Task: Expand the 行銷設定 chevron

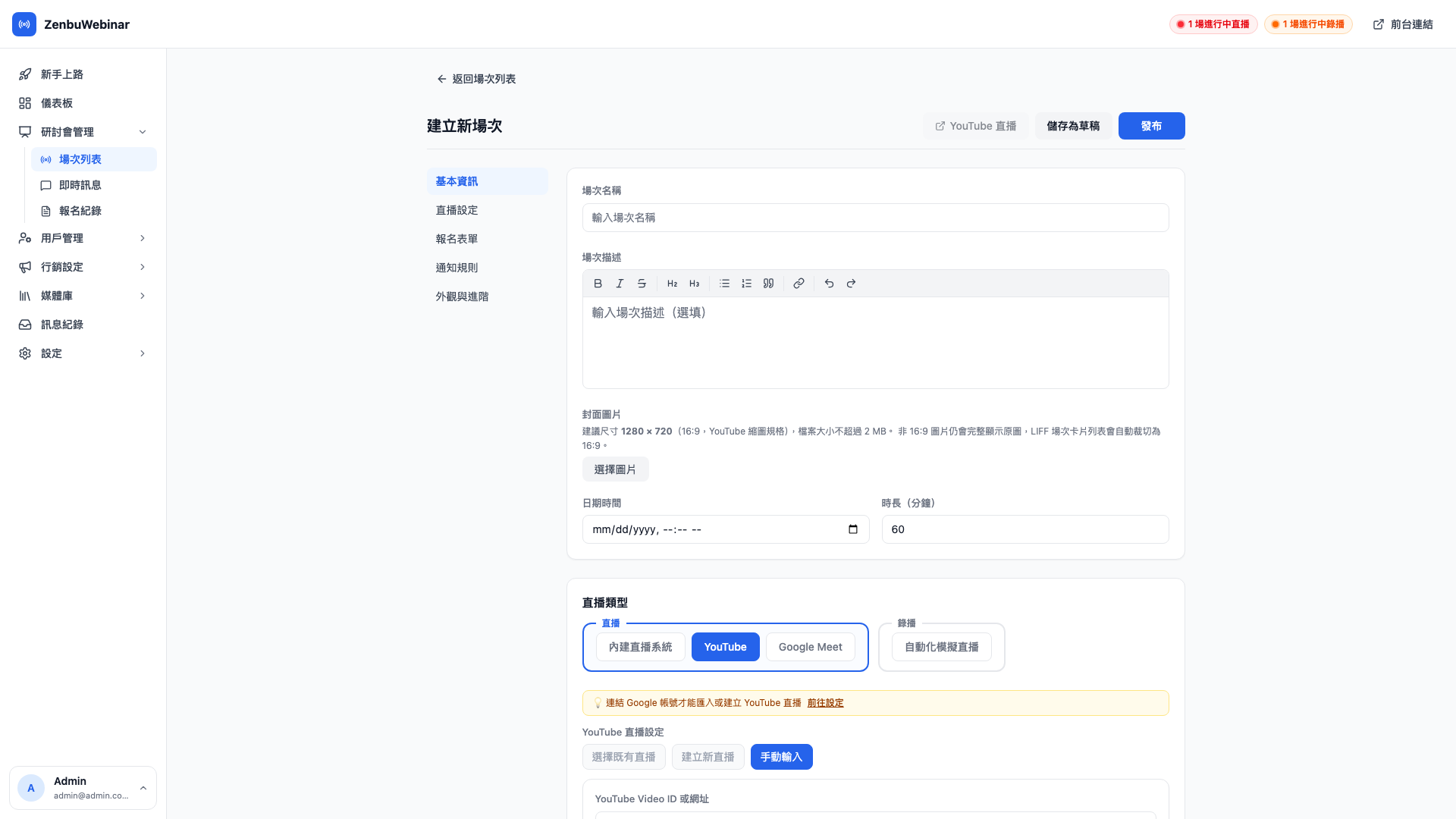Action: (143, 267)
